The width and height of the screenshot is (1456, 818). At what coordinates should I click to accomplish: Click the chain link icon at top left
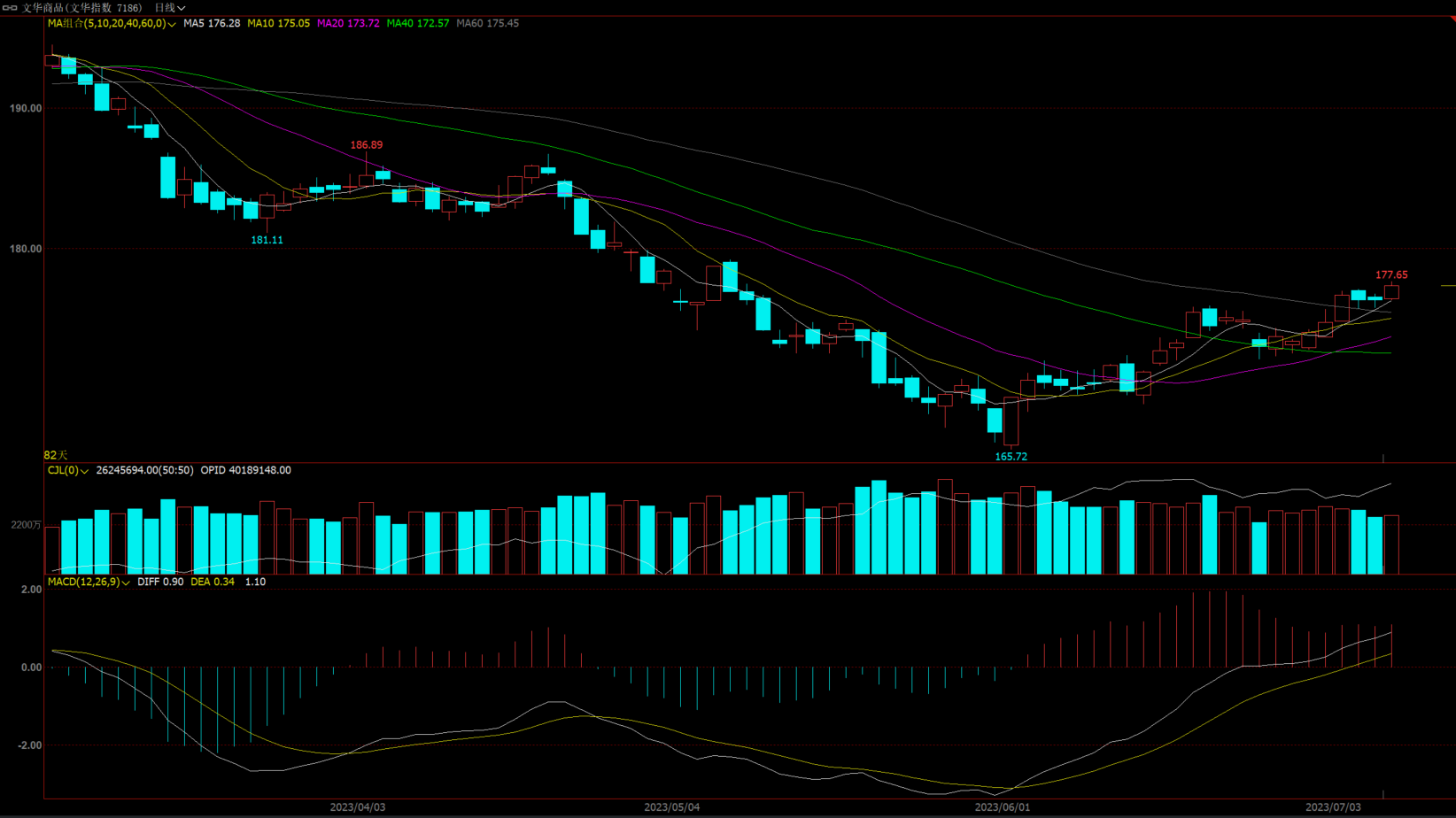tap(10, 8)
